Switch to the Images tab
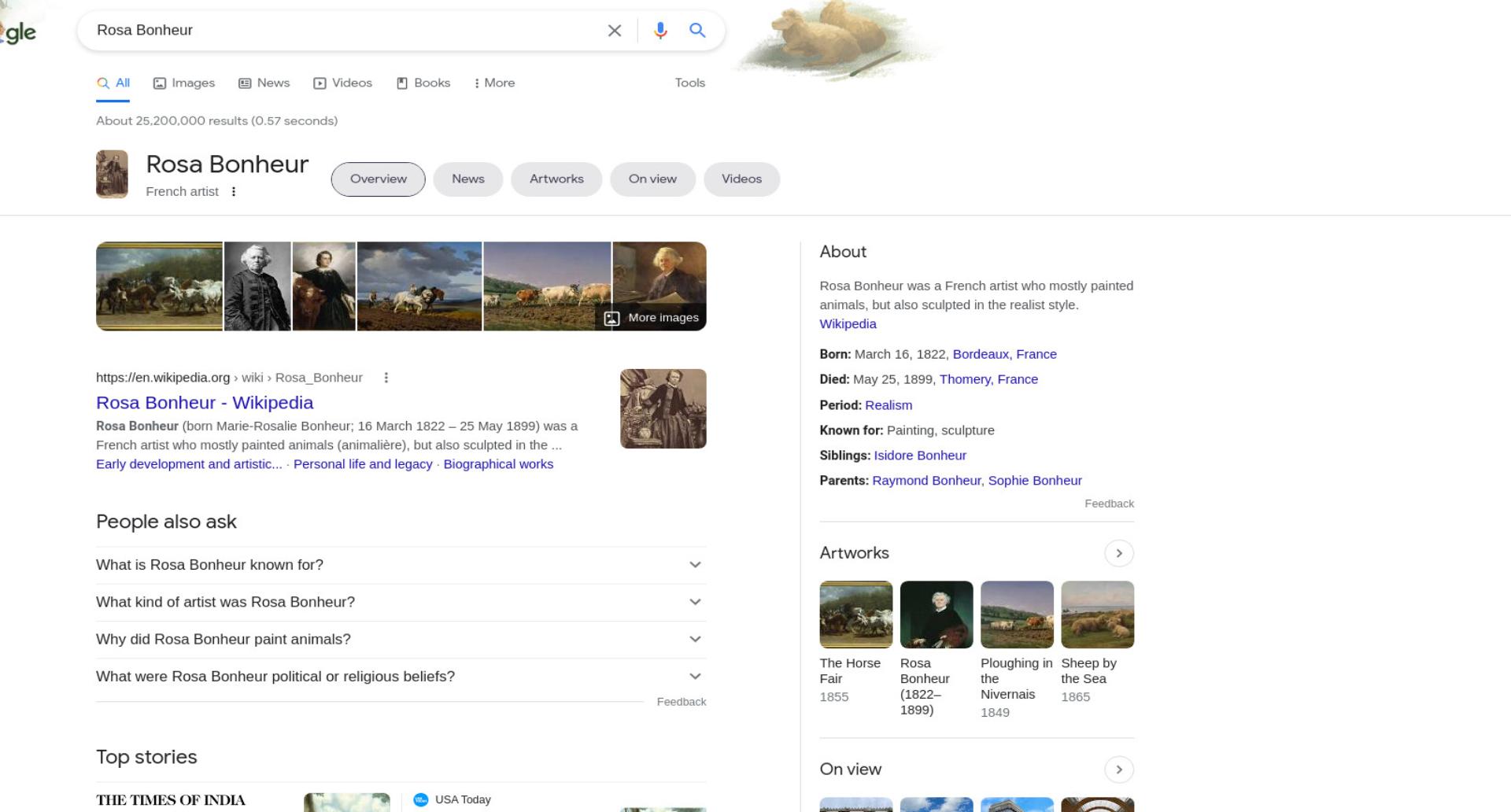1511x812 pixels. coord(184,83)
